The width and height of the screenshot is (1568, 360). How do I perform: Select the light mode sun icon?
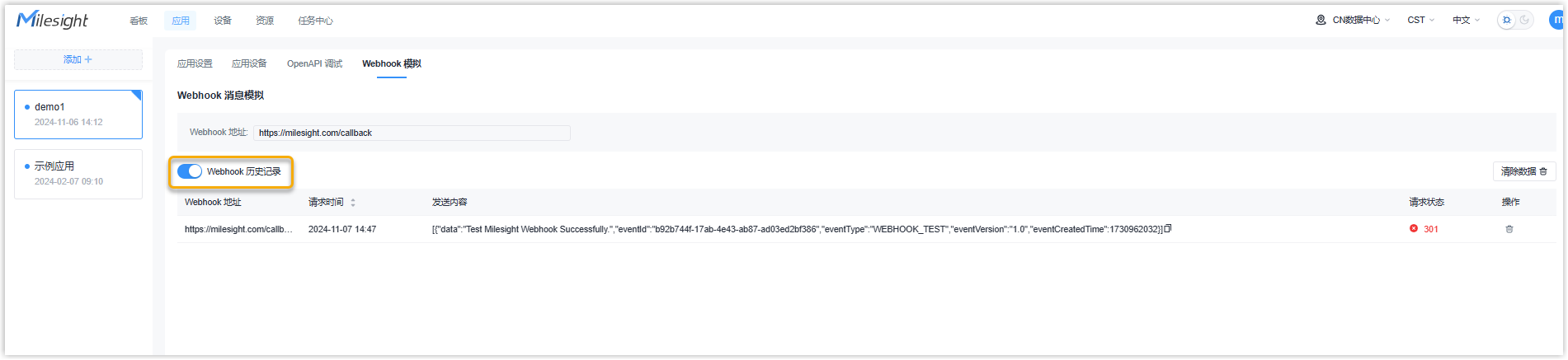[x=1507, y=20]
